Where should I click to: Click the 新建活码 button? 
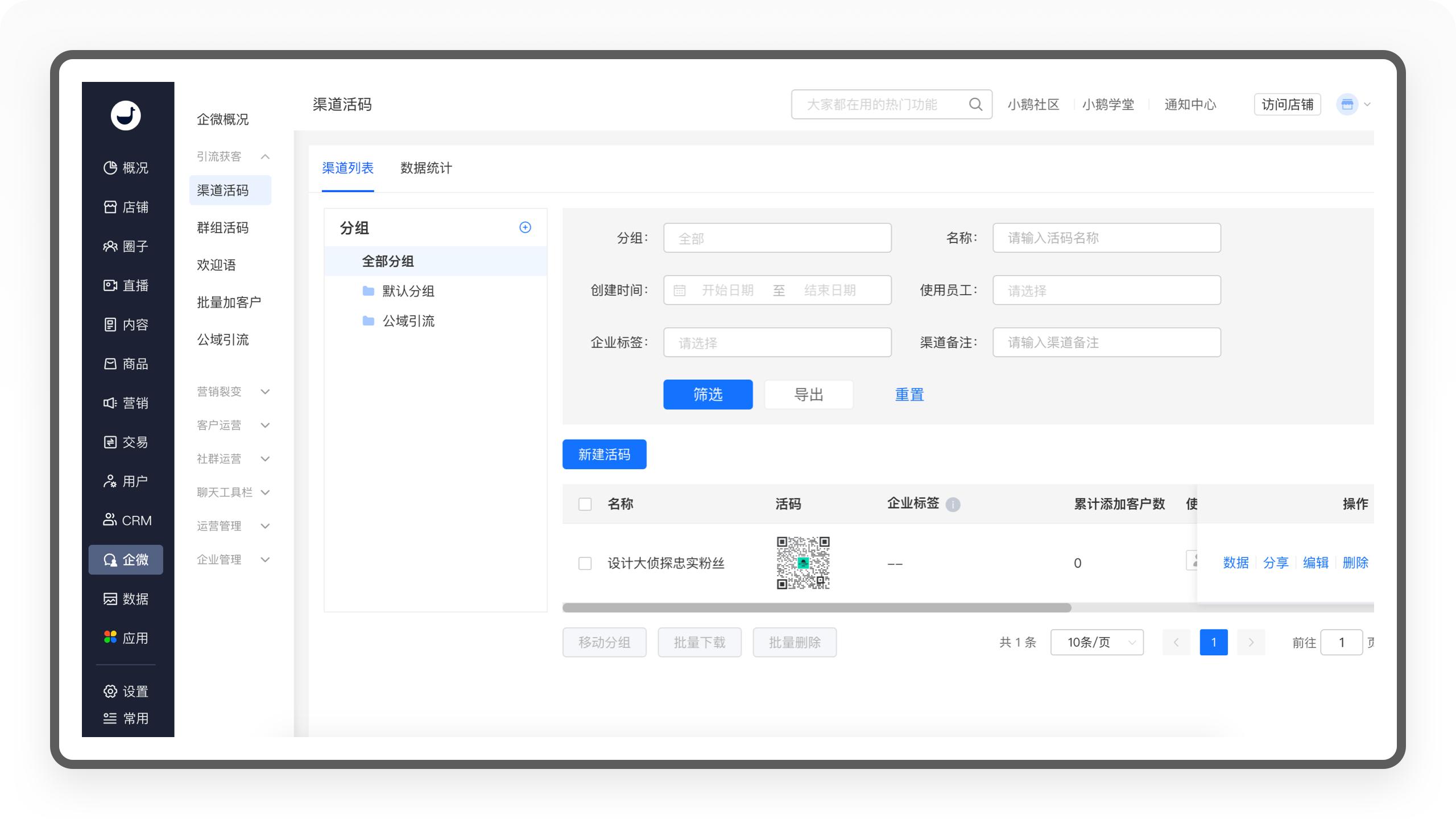604,454
